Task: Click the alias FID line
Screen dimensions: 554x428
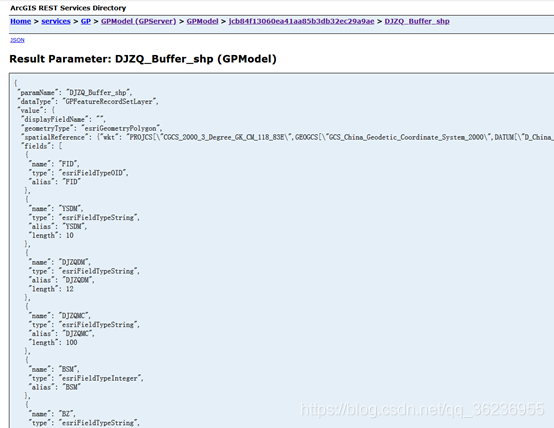Action: 55,182
